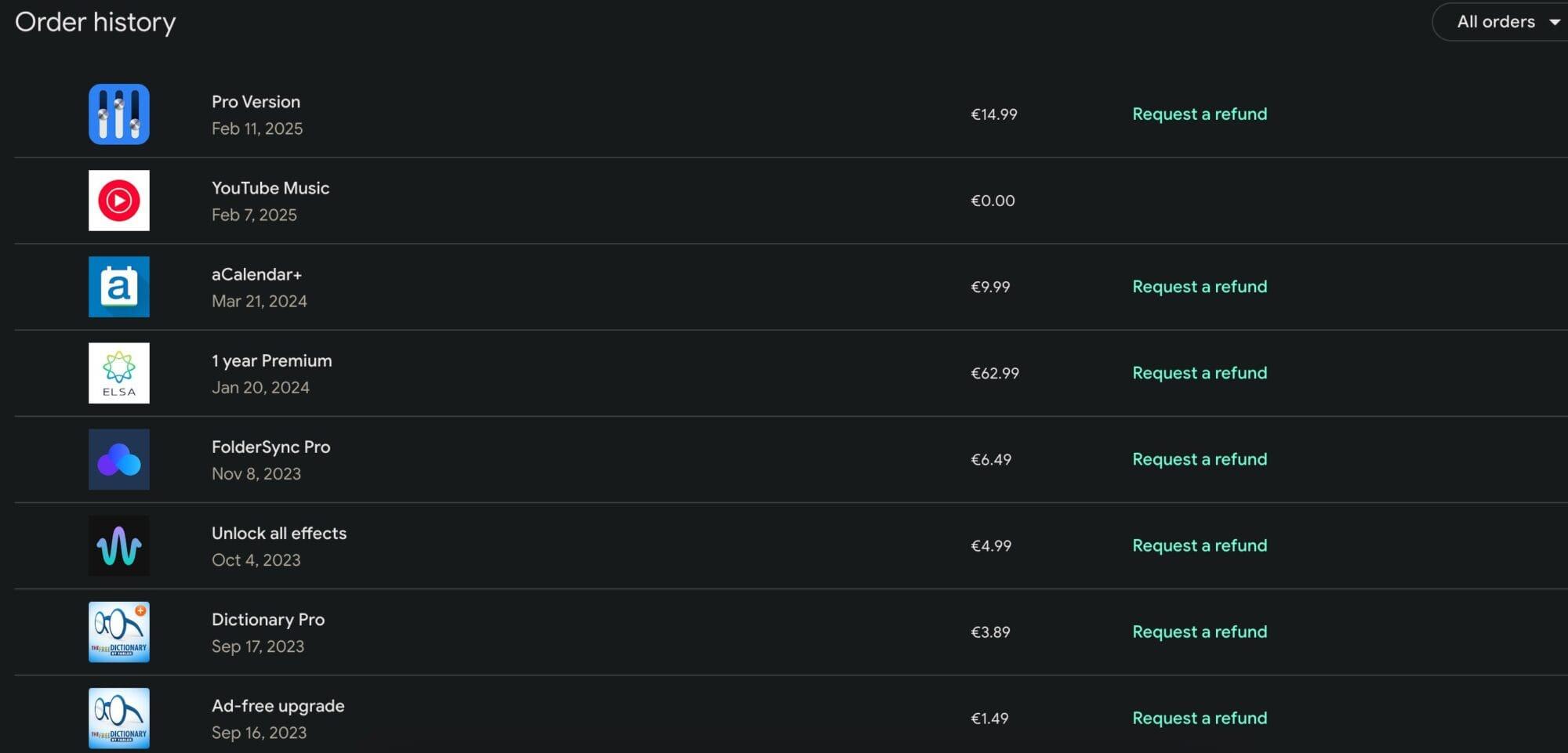Open the YouTube Music app icon
1568x753 pixels.
click(119, 201)
